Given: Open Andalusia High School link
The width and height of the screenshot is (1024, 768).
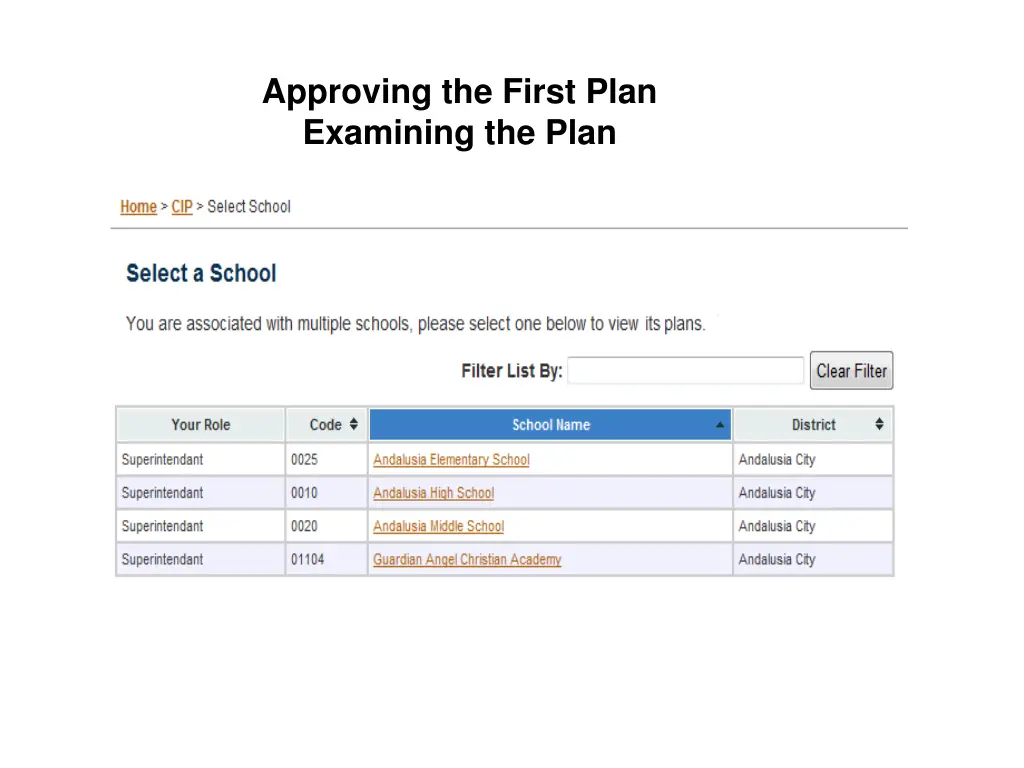Looking at the screenshot, I should pos(434,493).
